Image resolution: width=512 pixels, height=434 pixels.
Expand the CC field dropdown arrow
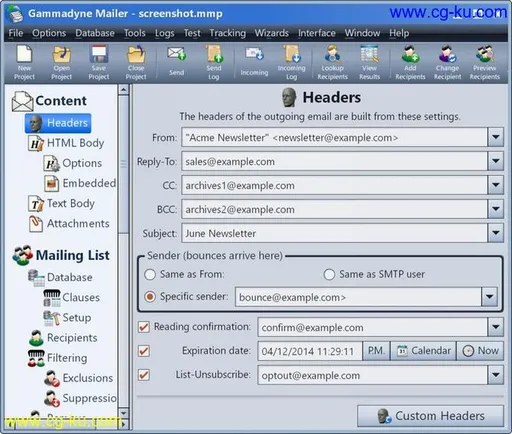(496, 185)
